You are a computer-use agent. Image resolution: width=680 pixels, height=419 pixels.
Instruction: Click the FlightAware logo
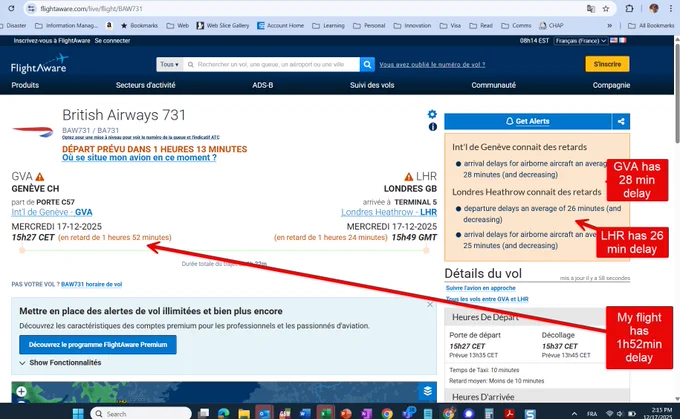pyautogui.click(x=39, y=64)
